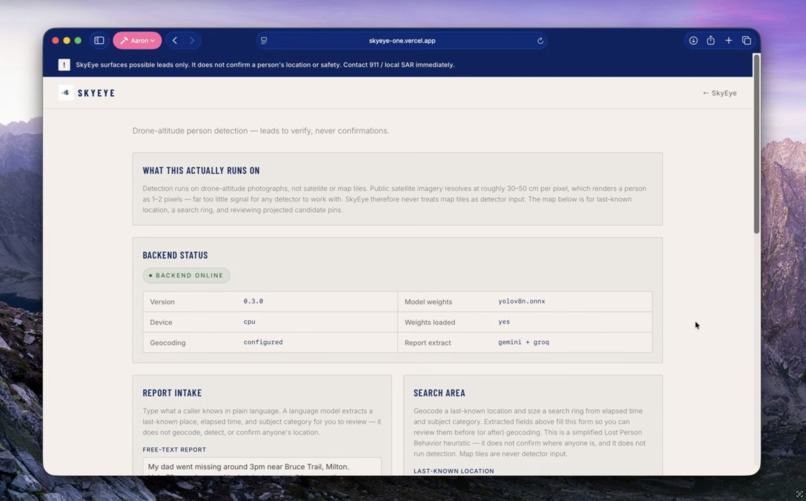The image size is (806, 501).
Task: Add a new tab with the plus icon
Action: coord(728,41)
